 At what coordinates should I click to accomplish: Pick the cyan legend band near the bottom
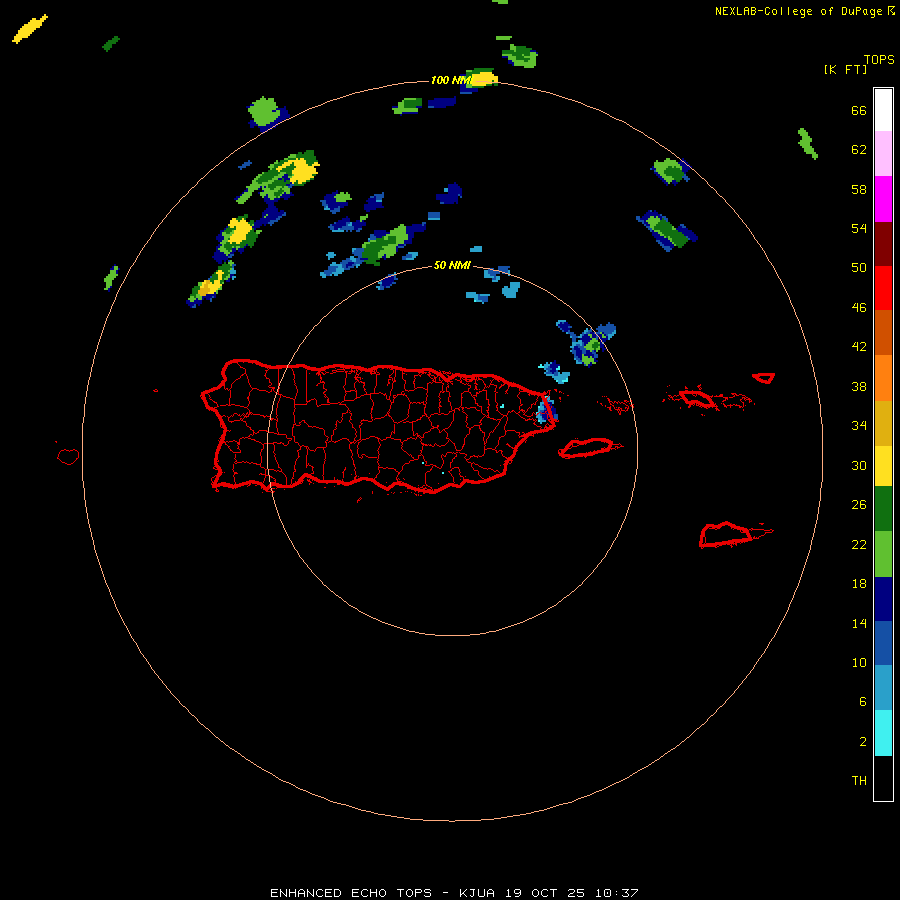(x=883, y=733)
